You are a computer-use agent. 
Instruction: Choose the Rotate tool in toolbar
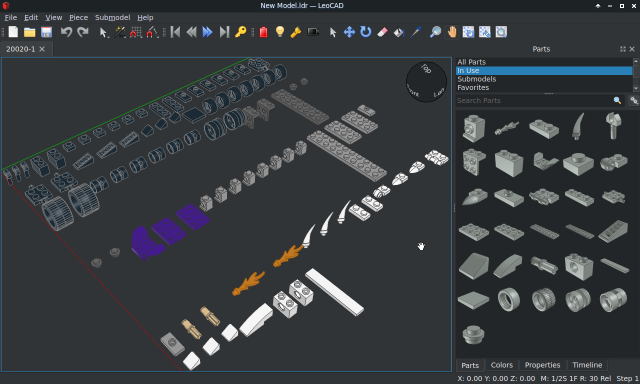click(366, 32)
